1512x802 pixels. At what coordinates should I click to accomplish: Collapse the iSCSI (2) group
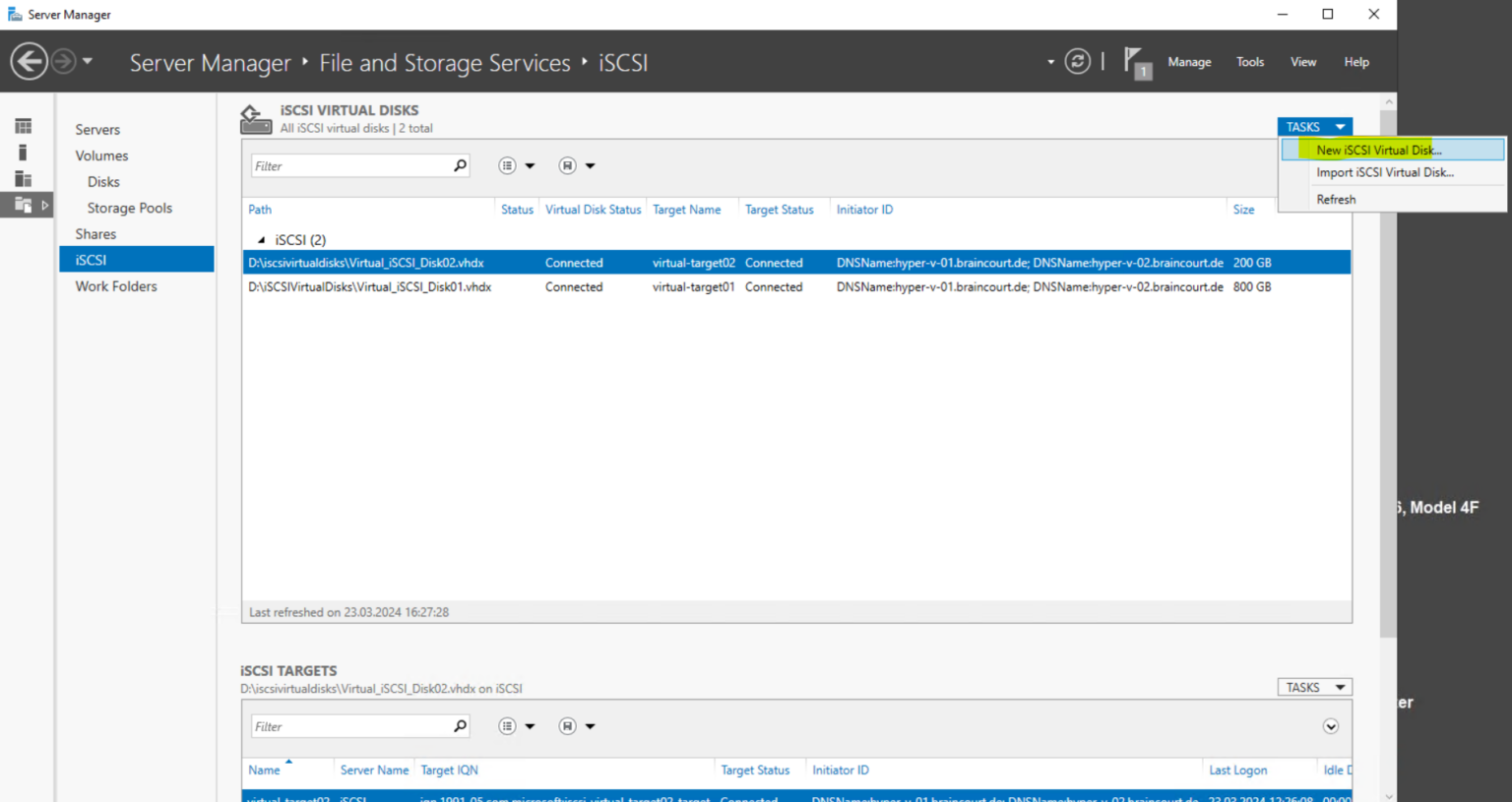click(x=261, y=240)
